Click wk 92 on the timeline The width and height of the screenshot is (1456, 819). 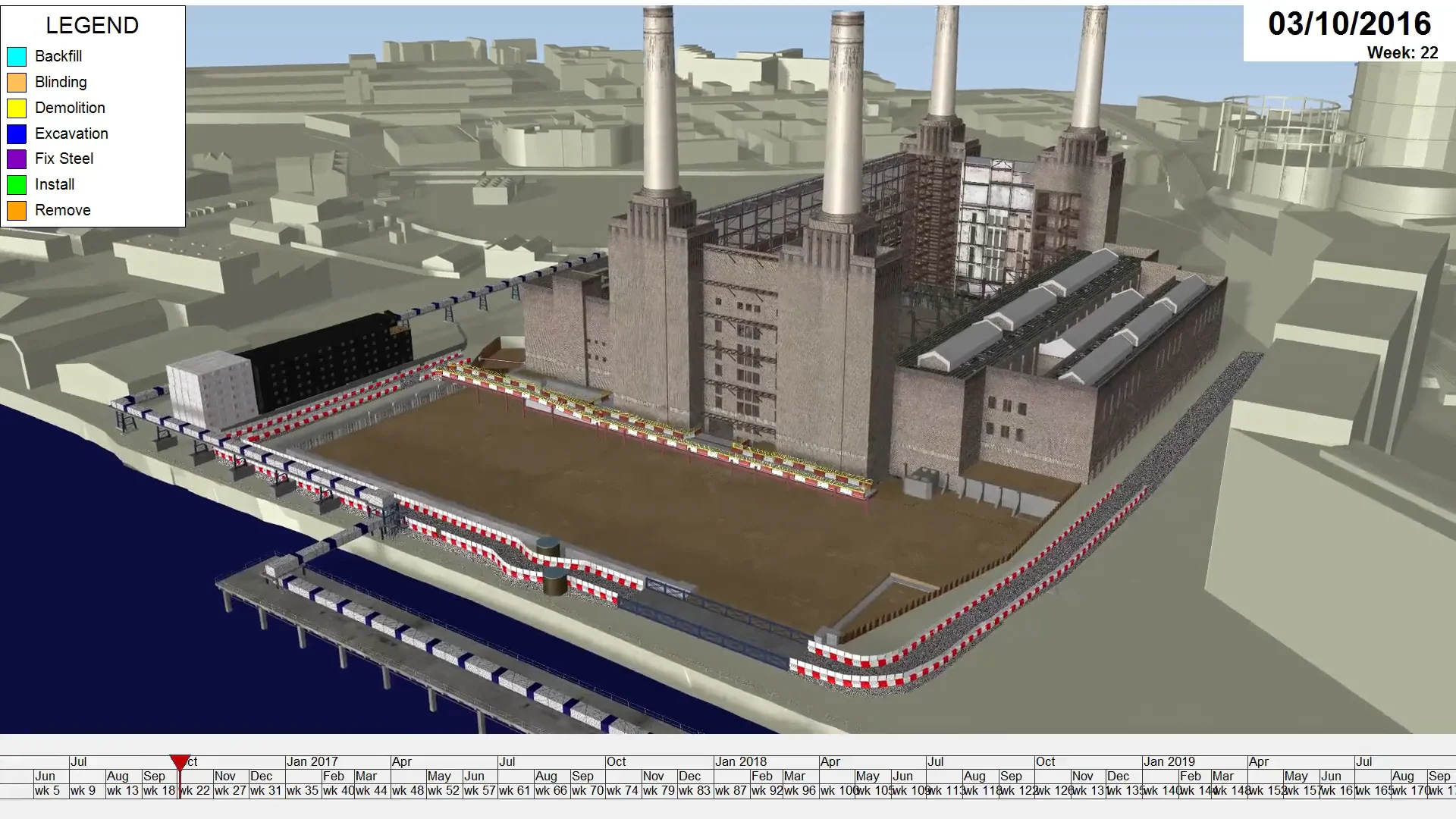(x=767, y=790)
